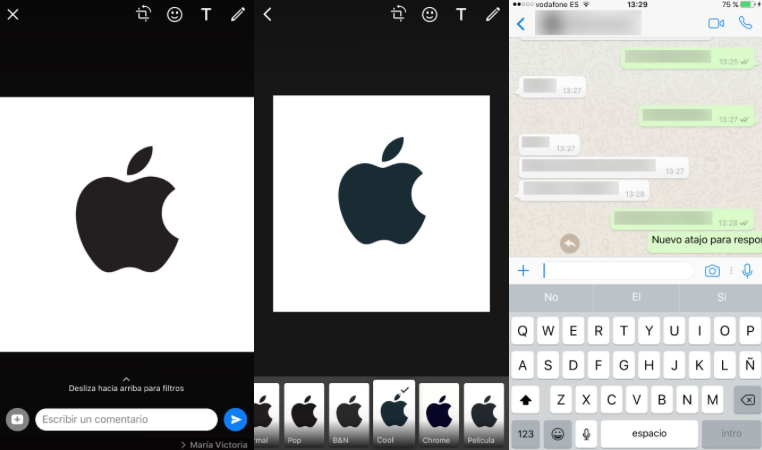
Task: Open emoji picker in middle filter screen
Action: click(x=430, y=15)
